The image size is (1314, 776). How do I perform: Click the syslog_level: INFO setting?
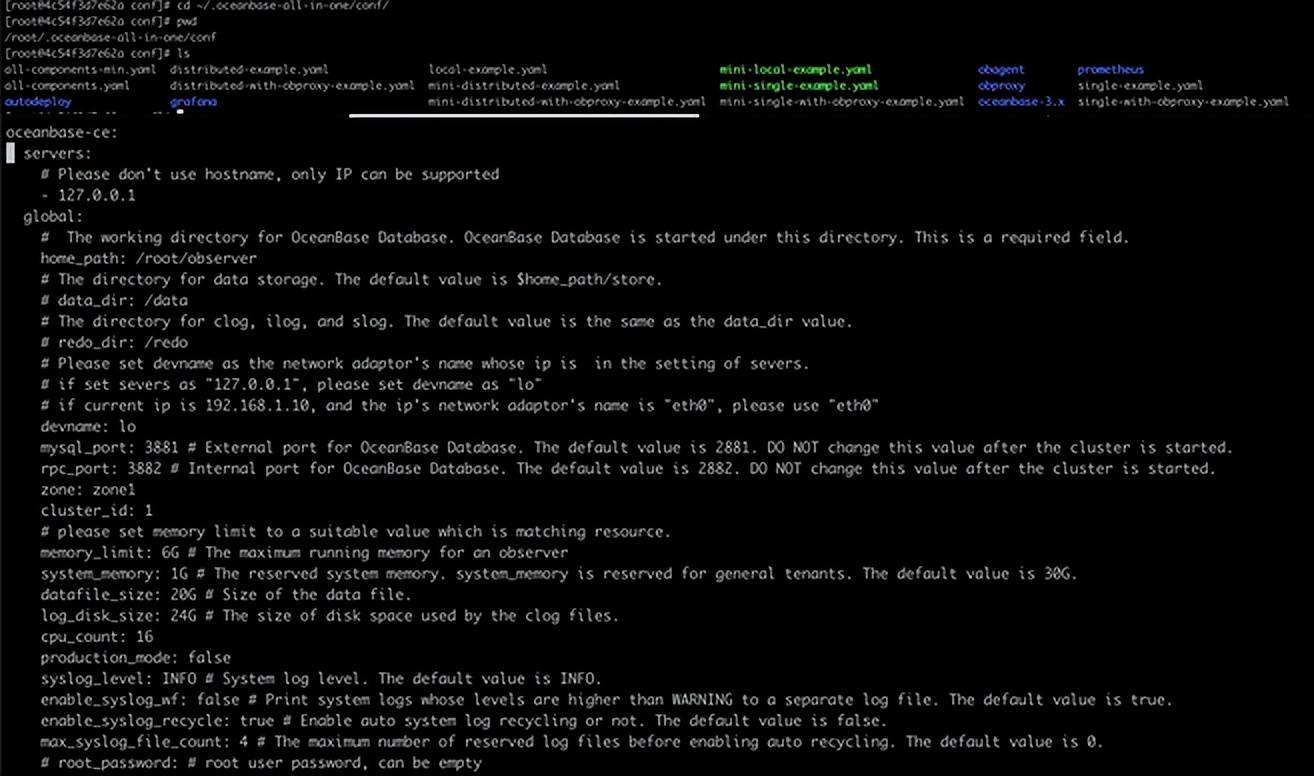point(118,678)
